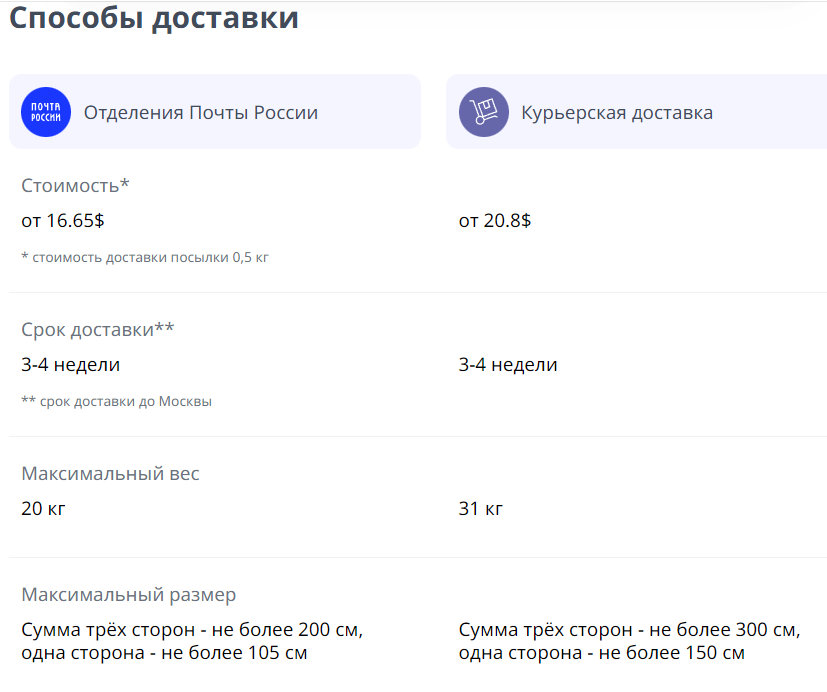Click the Срок доставки** label
Viewport: 827px width, 692px height.
pos(98,329)
